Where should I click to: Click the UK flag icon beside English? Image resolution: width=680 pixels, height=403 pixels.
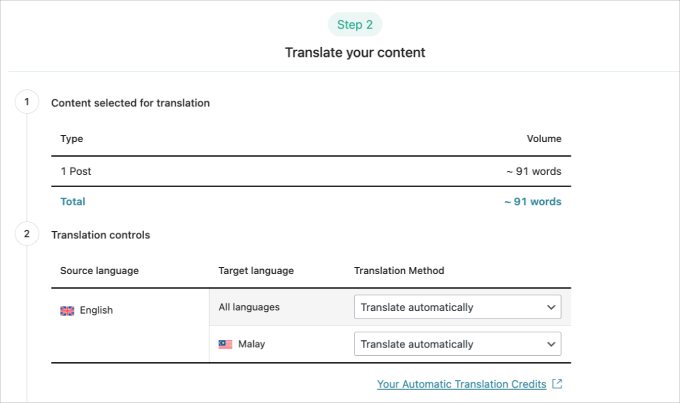coord(67,310)
